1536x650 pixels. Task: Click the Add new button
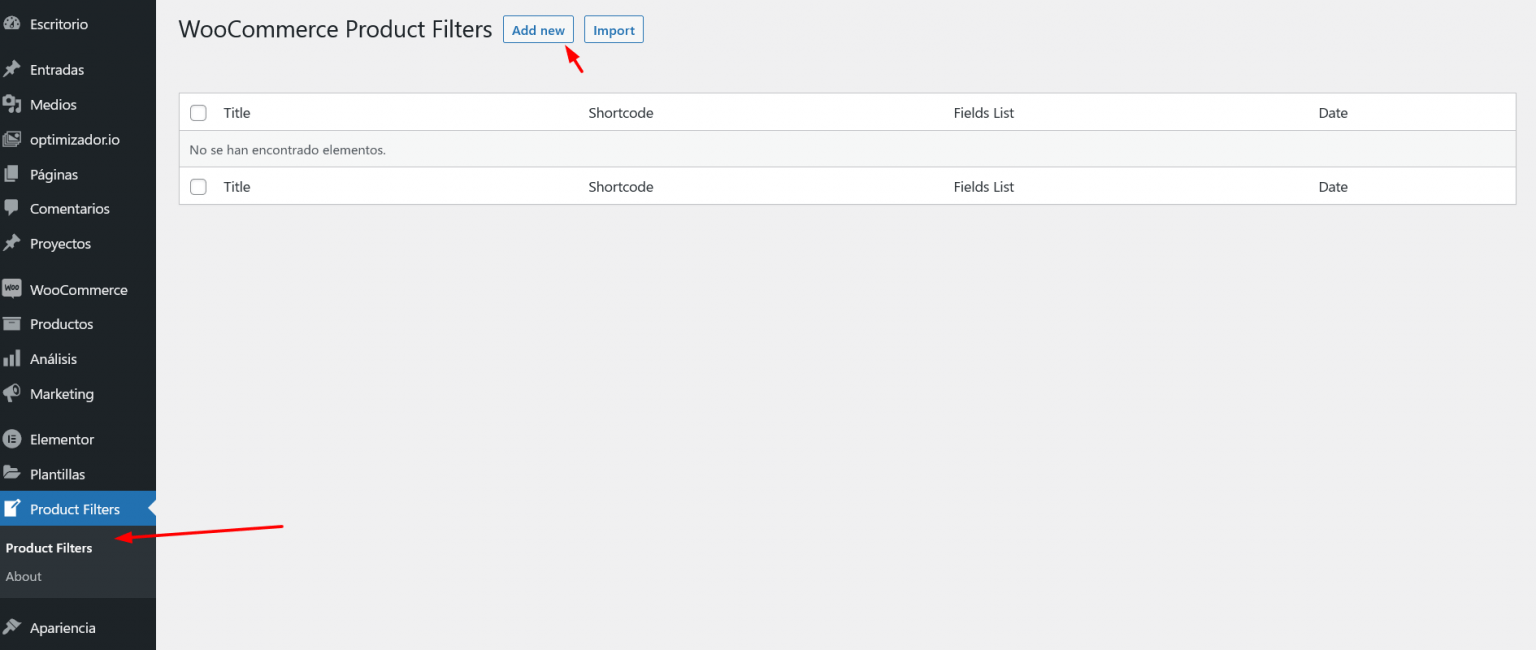[x=538, y=30]
